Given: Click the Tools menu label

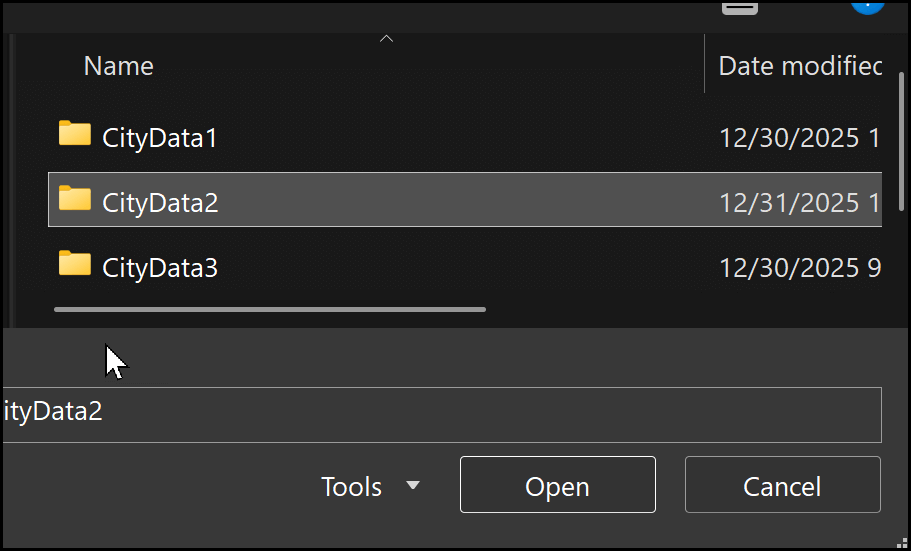Looking at the screenshot, I should pos(351,487).
